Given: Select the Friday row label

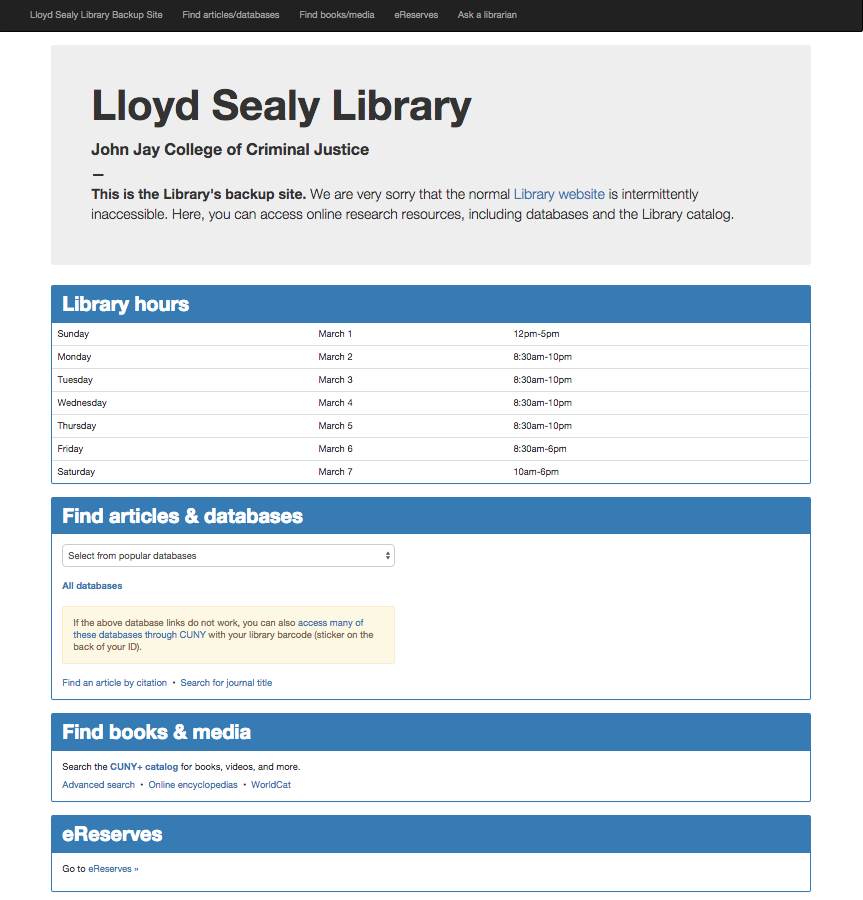Looking at the screenshot, I should (70, 449).
